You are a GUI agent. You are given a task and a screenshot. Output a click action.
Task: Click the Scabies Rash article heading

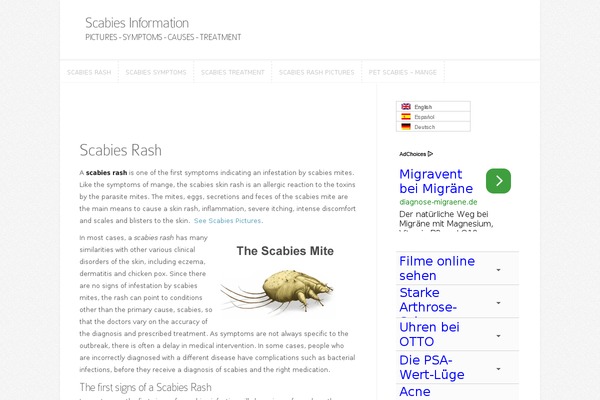click(x=121, y=150)
